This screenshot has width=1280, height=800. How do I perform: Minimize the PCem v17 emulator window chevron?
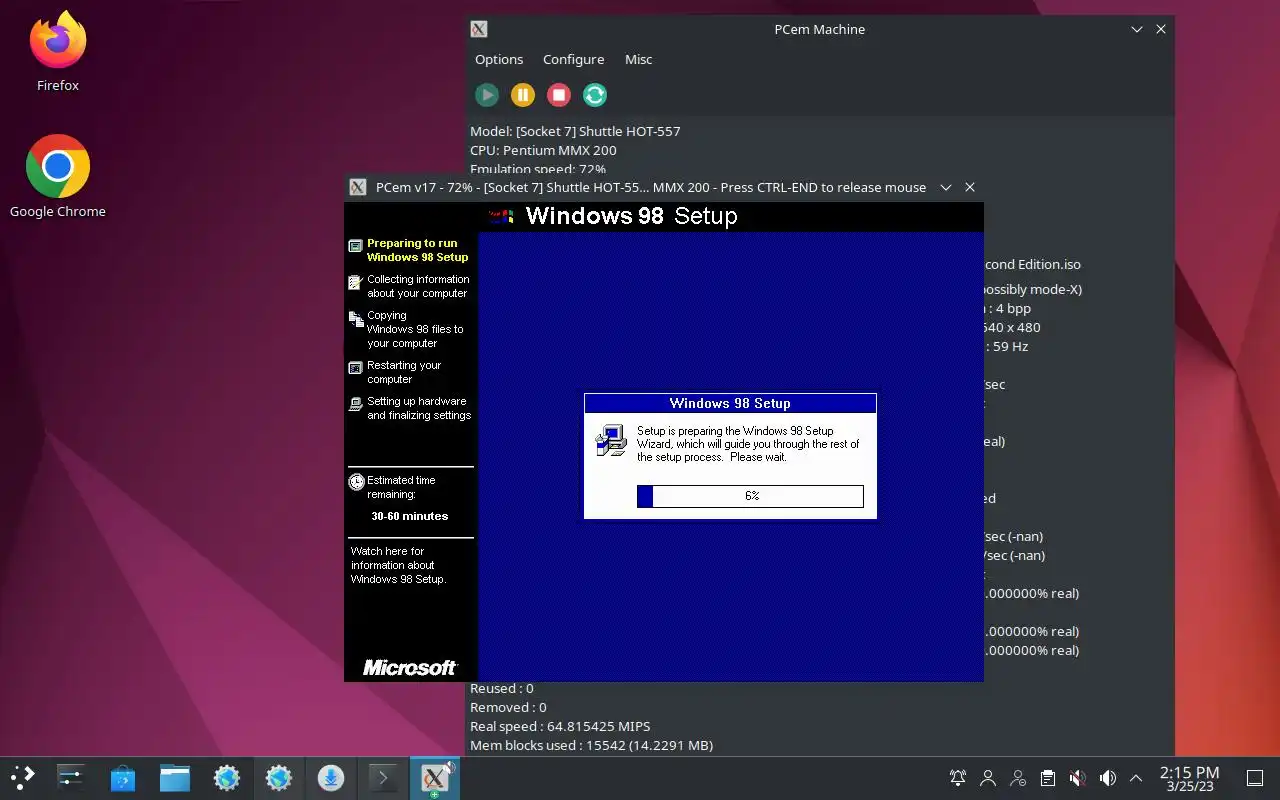(x=945, y=187)
